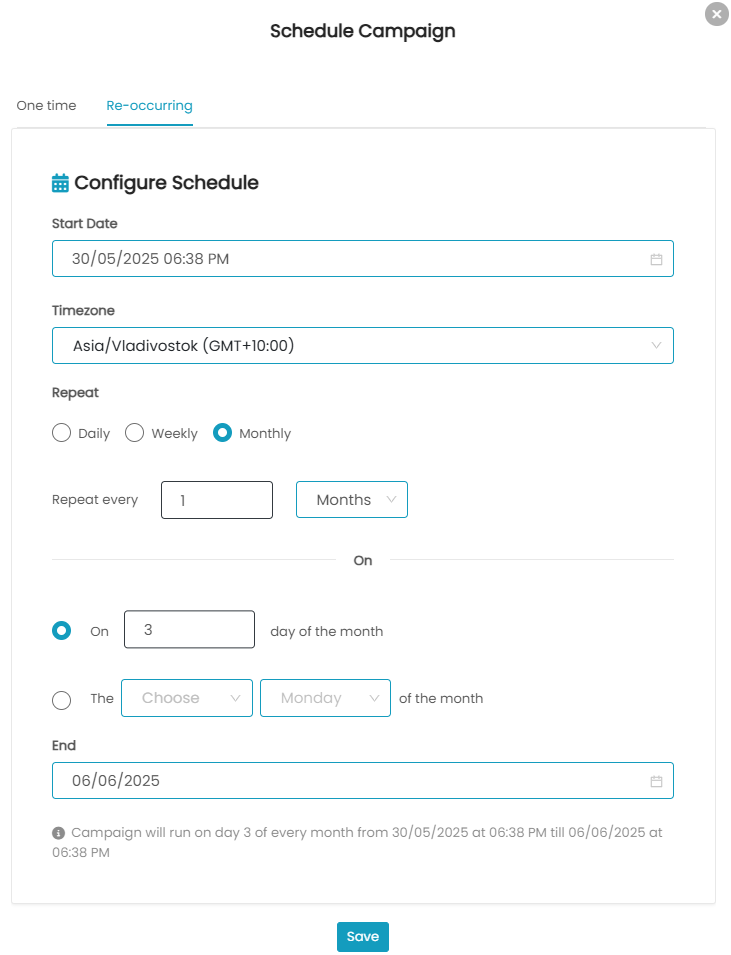Open the Choose ordinal dropdown

[x=187, y=698]
